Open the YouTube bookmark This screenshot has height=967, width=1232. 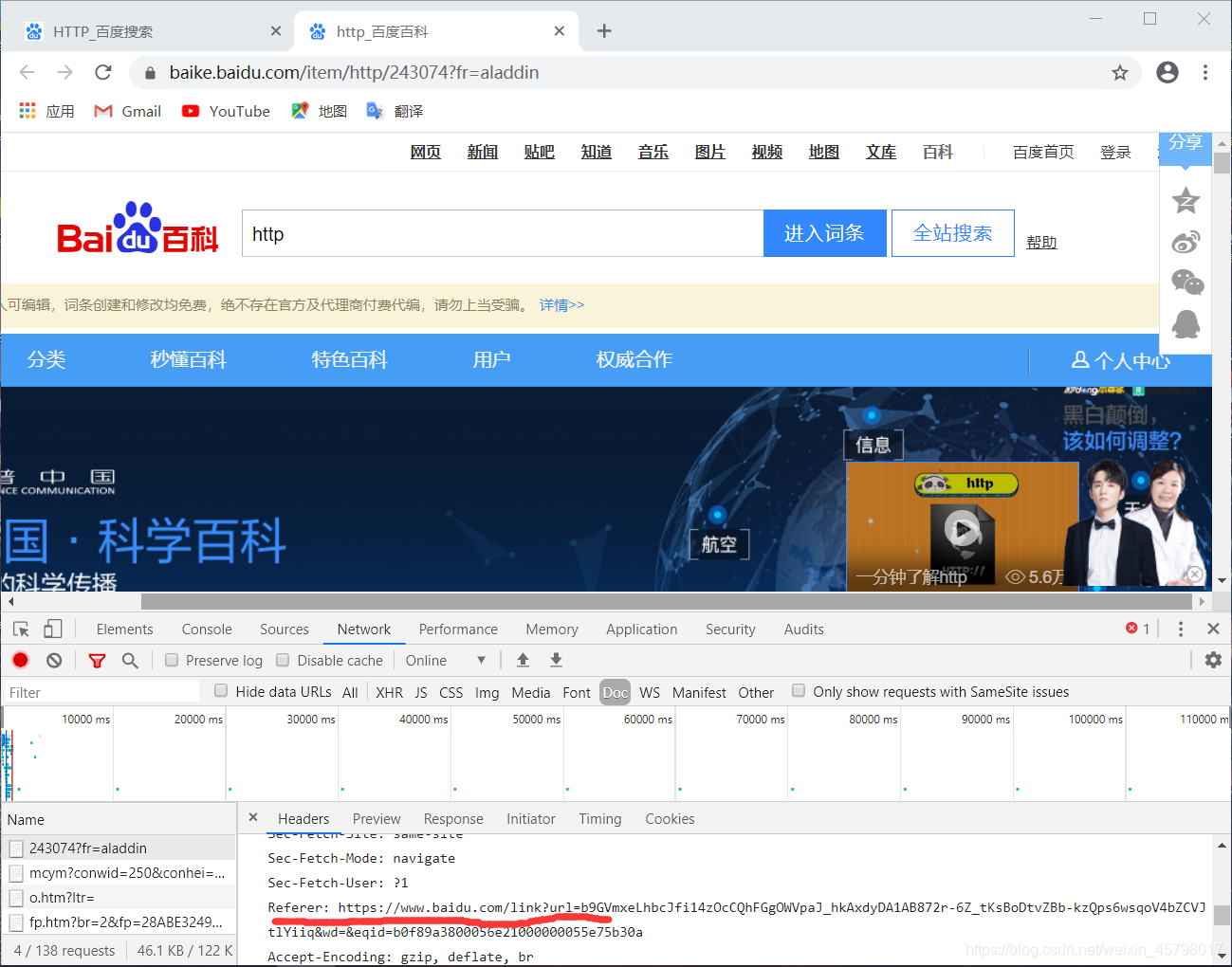226,111
